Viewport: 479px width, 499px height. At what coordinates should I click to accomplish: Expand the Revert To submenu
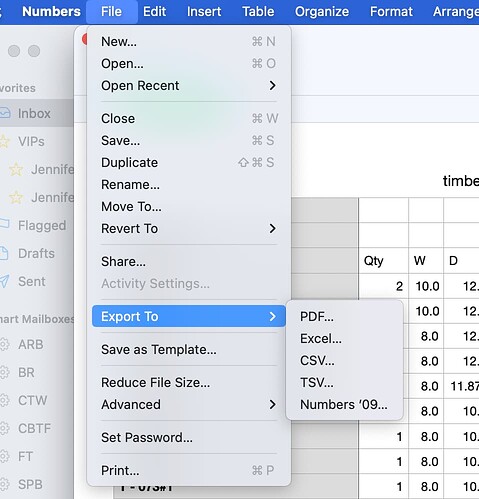pyautogui.click(x=189, y=229)
